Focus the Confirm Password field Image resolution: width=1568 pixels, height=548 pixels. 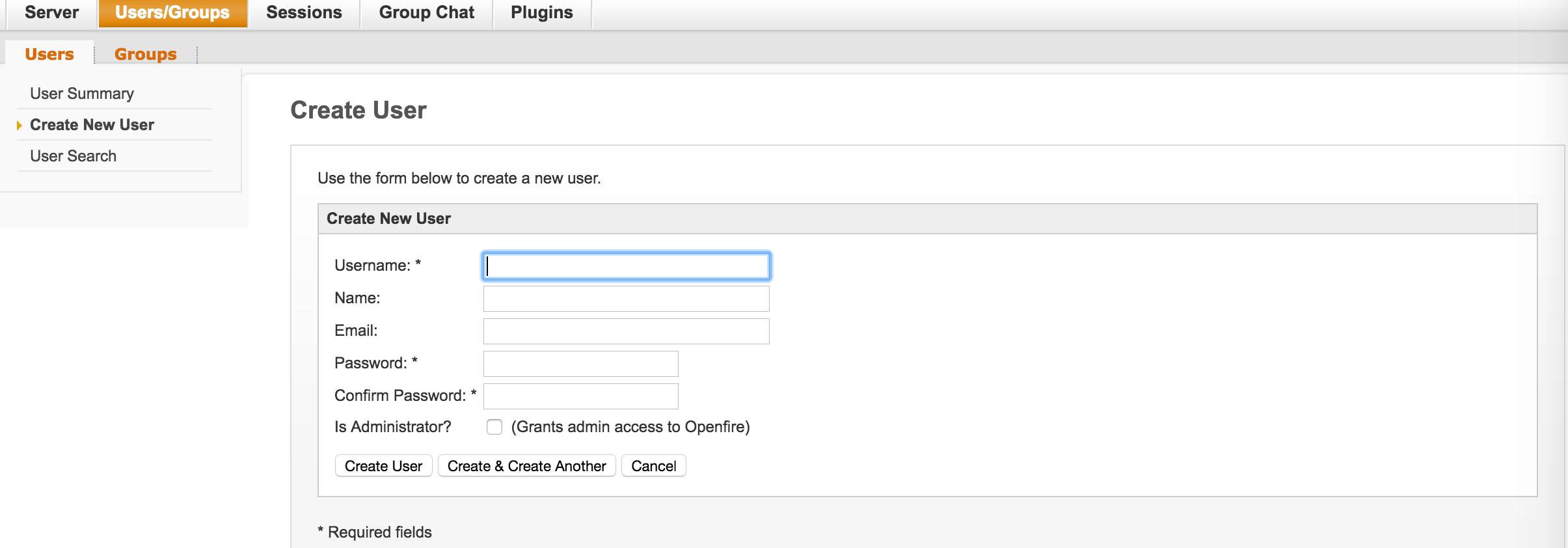(581, 396)
